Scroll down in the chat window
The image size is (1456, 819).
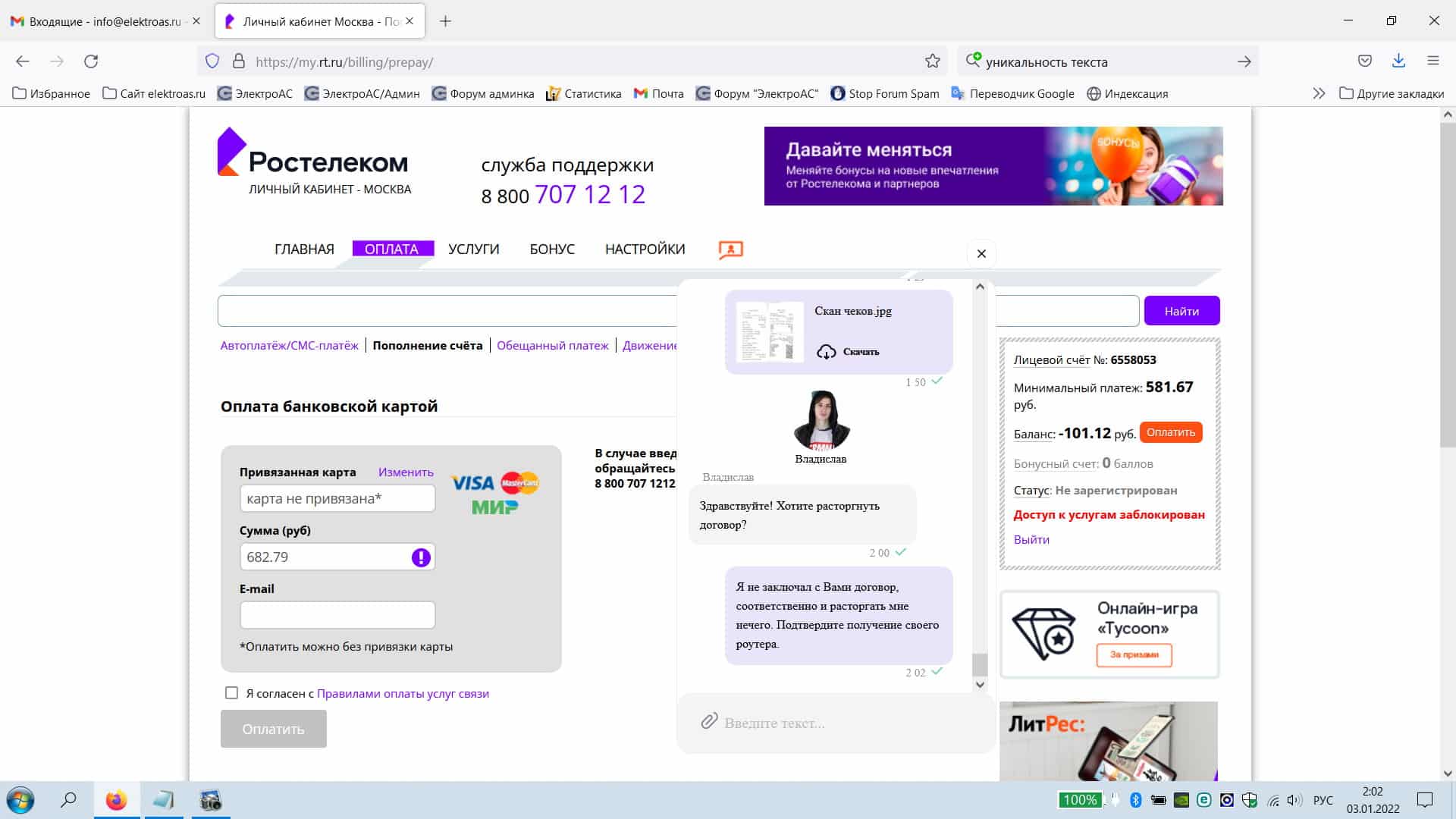tap(981, 683)
